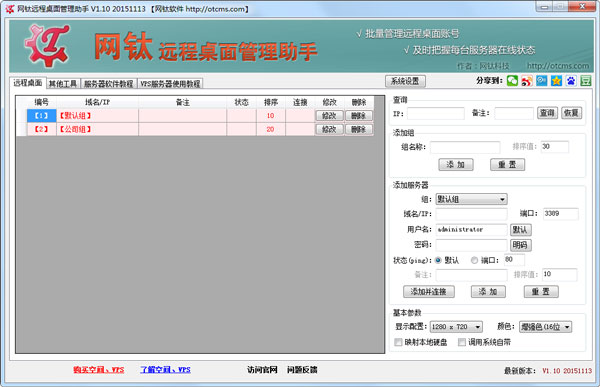Click the 恢复 restore button
This screenshot has width=600, height=387.
coord(571,113)
